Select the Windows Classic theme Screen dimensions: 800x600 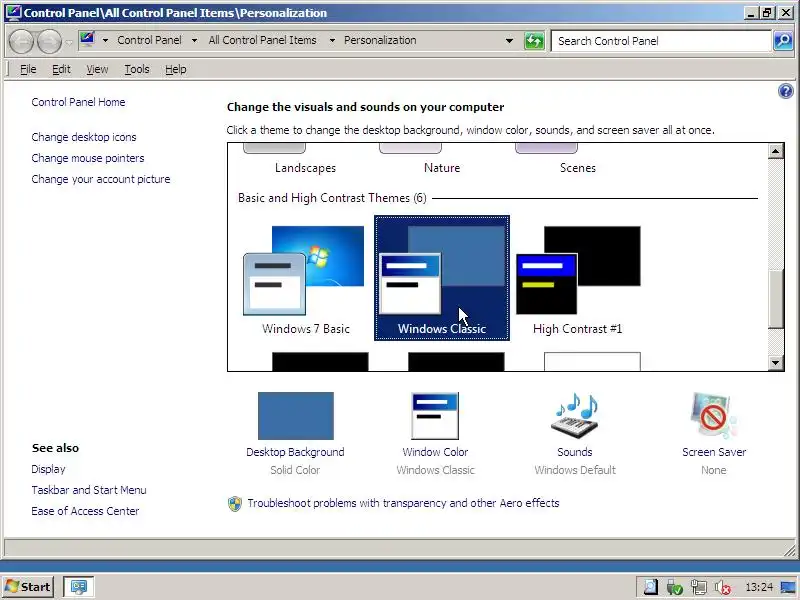(x=442, y=278)
